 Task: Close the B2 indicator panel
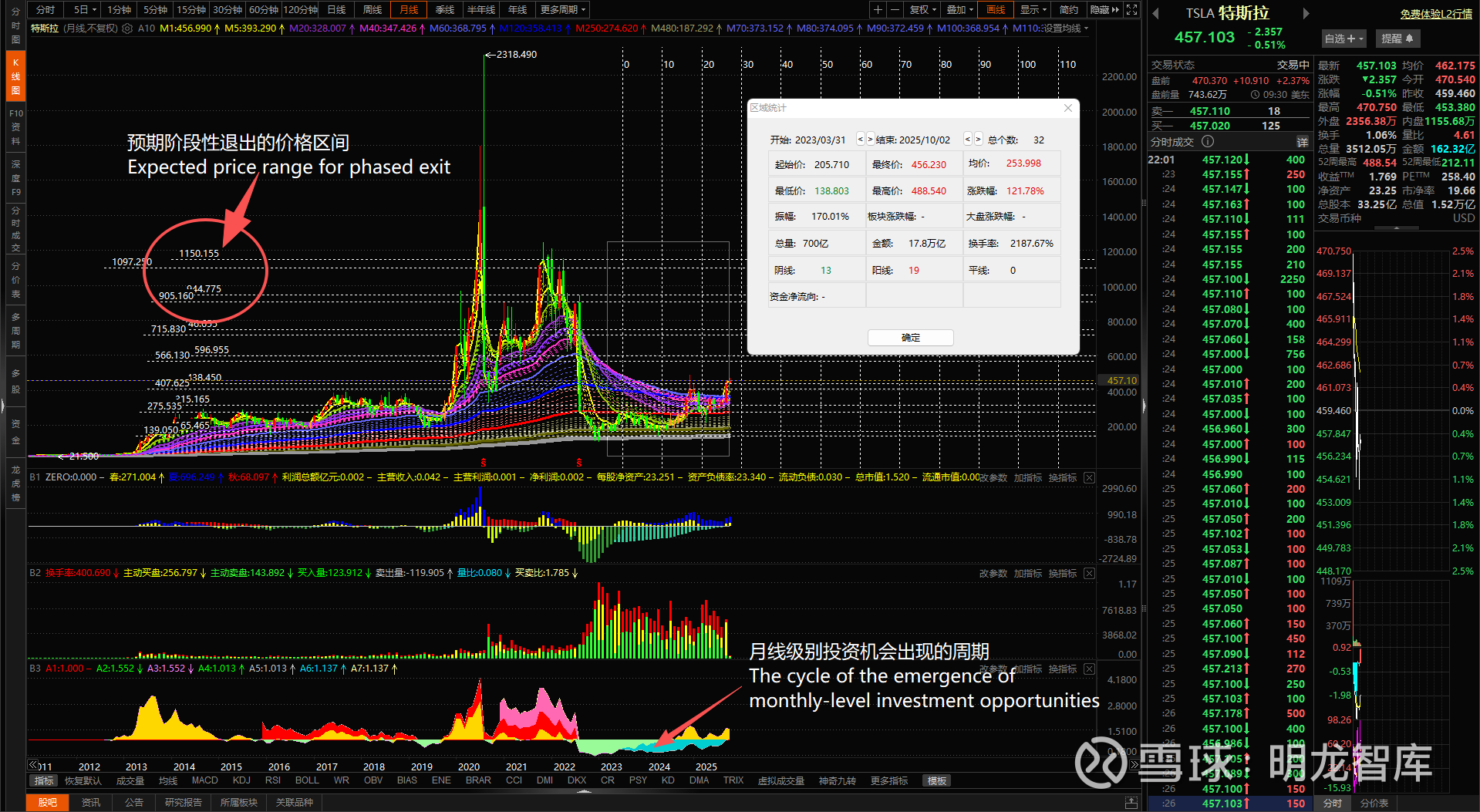tap(1089, 574)
